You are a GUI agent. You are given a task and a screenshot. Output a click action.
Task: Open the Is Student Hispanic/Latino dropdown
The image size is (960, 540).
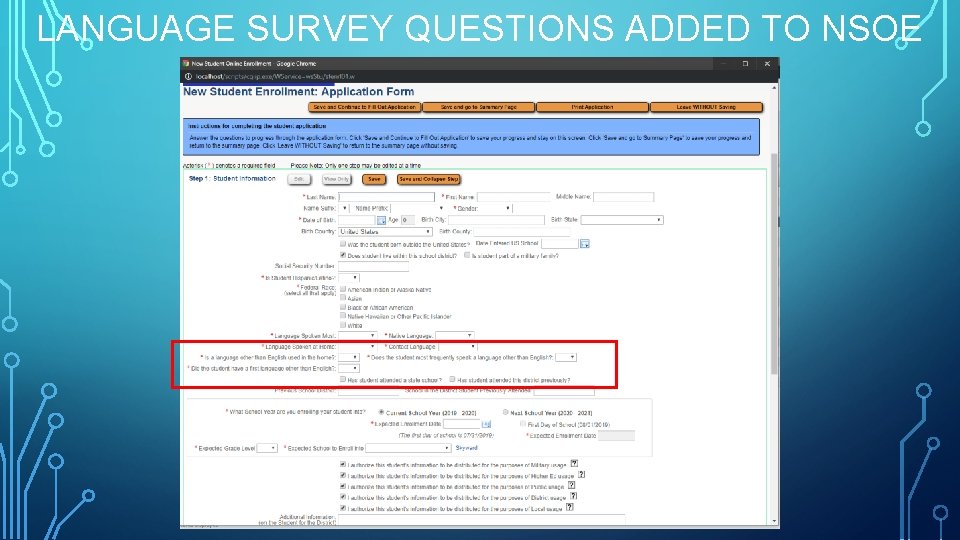coord(349,278)
